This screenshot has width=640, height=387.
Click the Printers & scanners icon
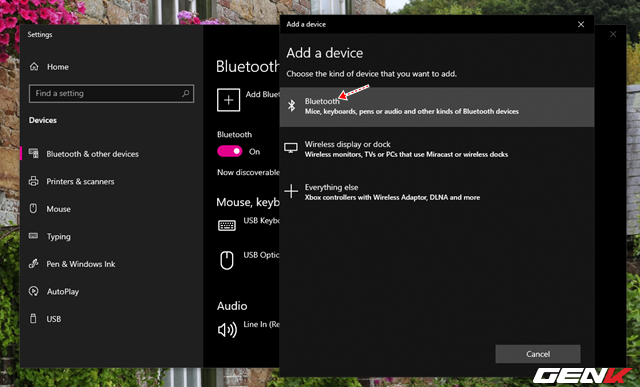point(33,181)
